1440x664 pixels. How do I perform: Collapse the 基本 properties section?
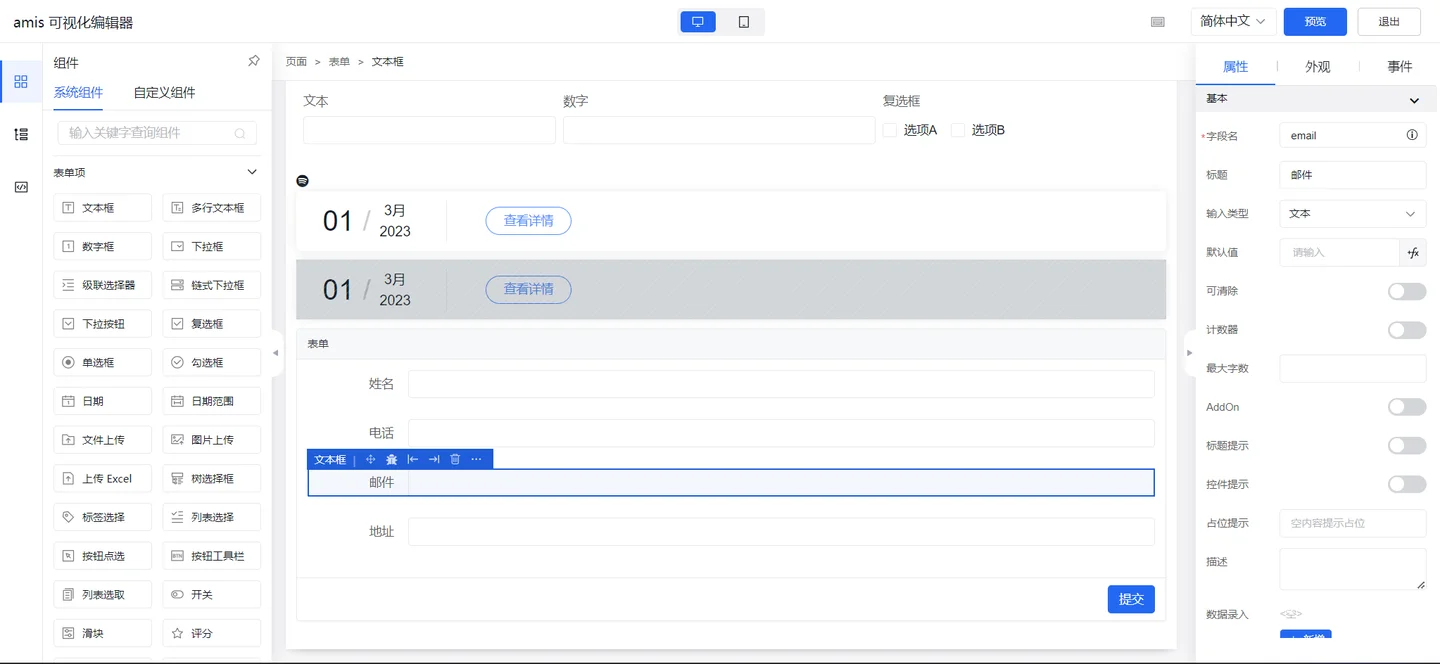tap(1414, 100)
